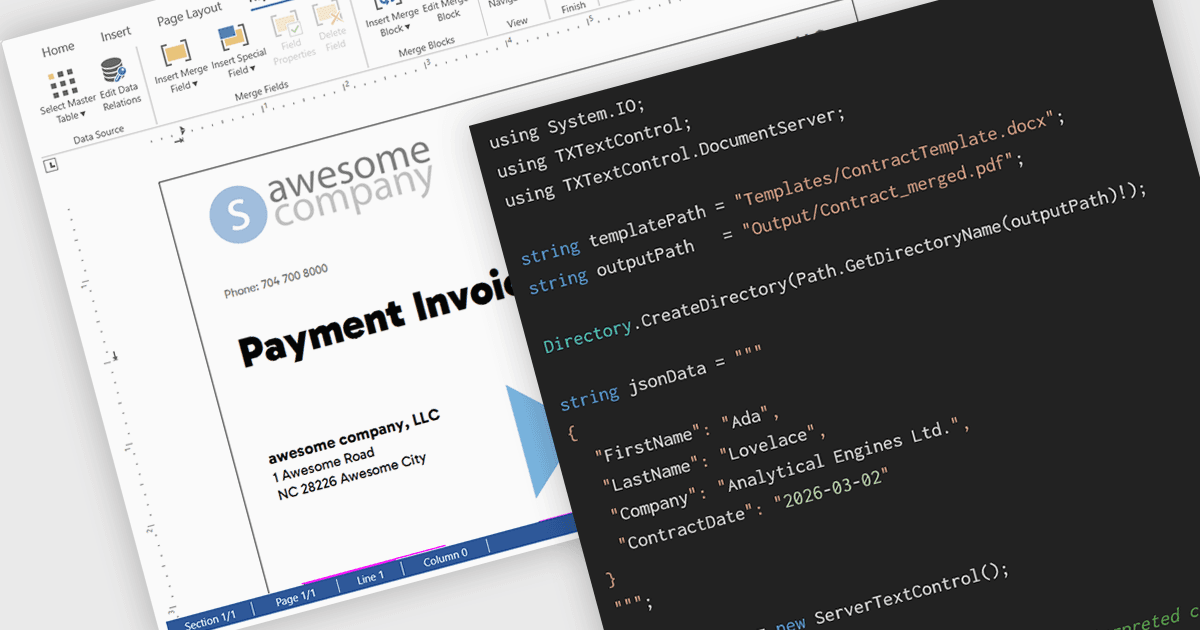This screenshot has height=630, width=1200.
Task: Switch to the Page Layout ribbon tab
Action: coord(189,15)
